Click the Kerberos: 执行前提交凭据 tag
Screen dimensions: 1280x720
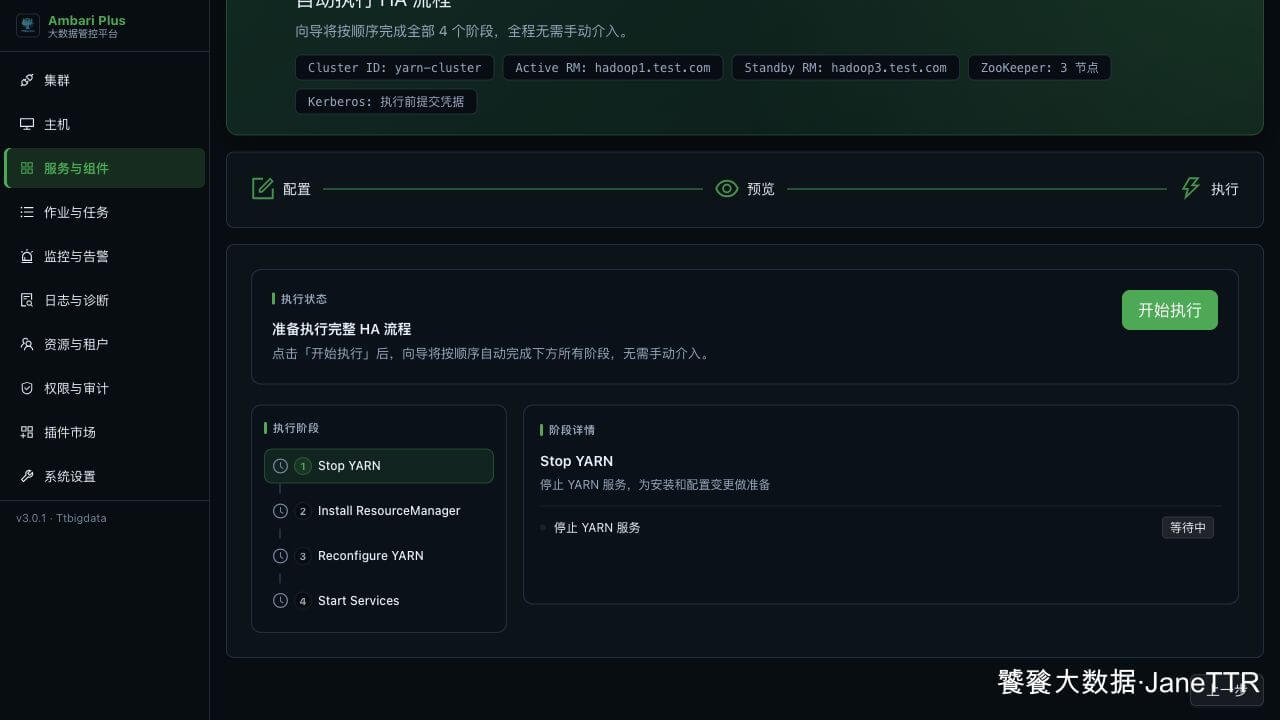[386, 102]
